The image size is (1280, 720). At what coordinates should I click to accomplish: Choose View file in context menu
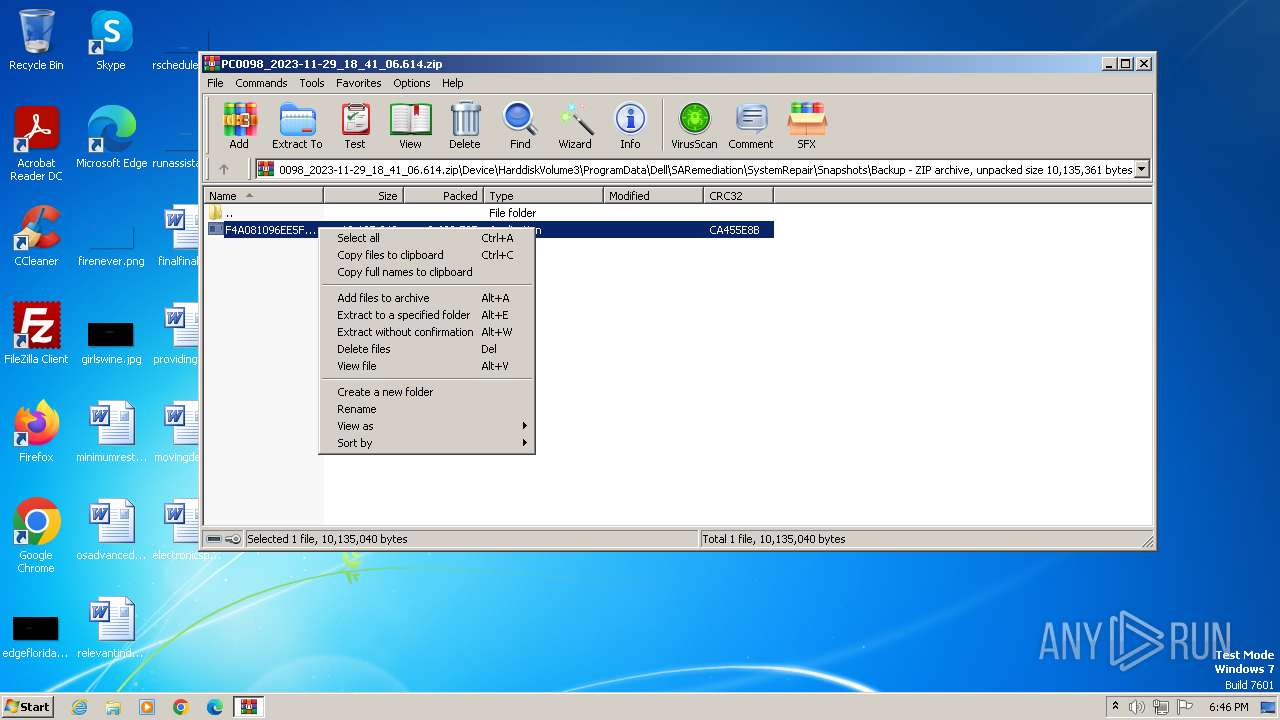pos(427,366)
